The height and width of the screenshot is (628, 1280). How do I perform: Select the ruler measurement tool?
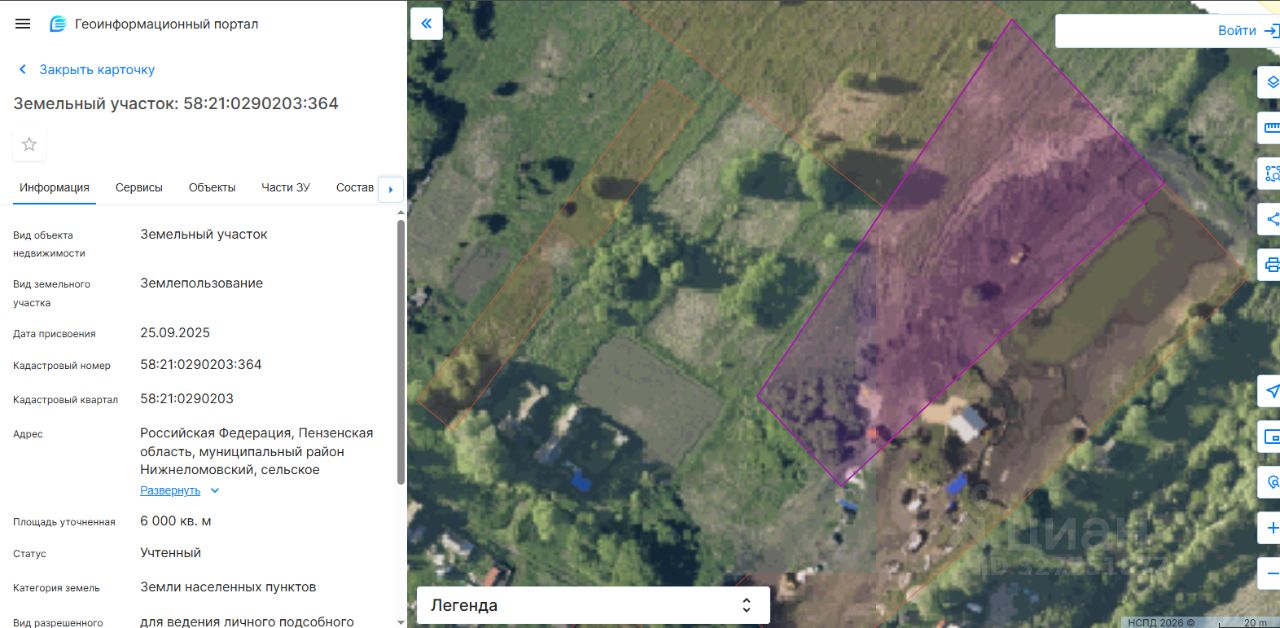[x=1271, y=127]
